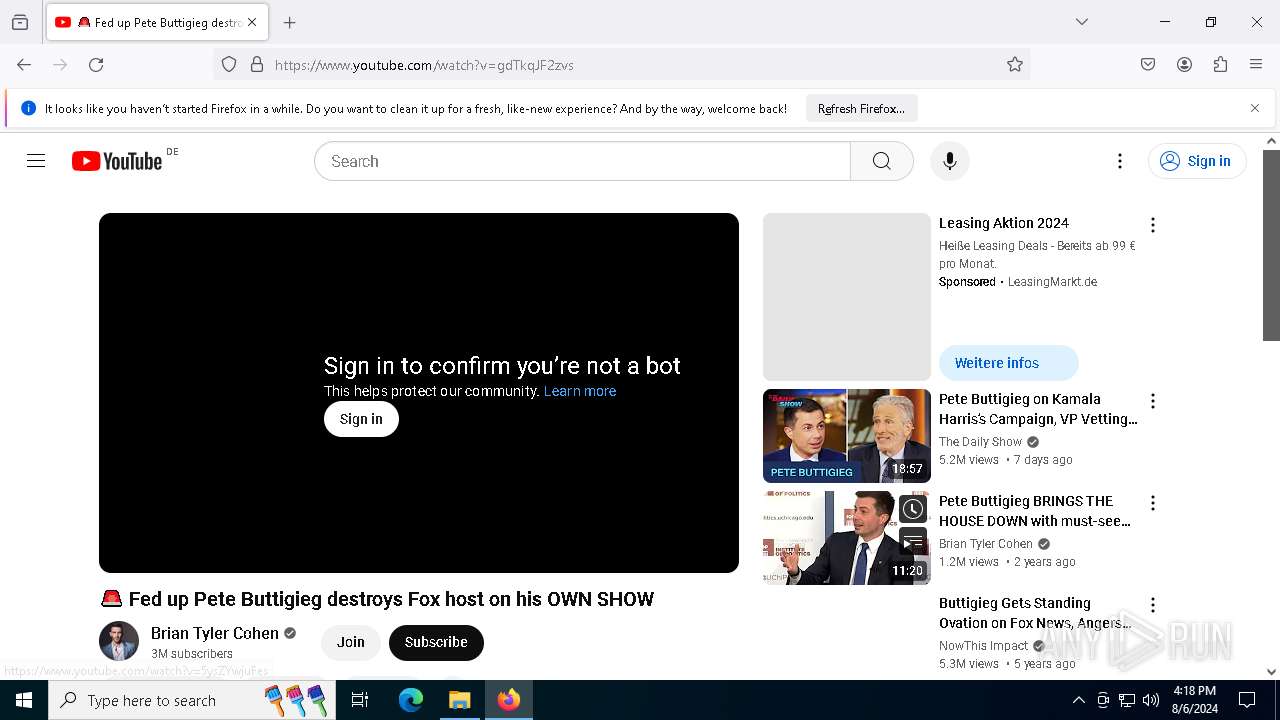The image size is (1280, 720).
Task: Open Brian Tyler Cohen channel avatar
Action: pyautogui.click(x=119, y=642)
